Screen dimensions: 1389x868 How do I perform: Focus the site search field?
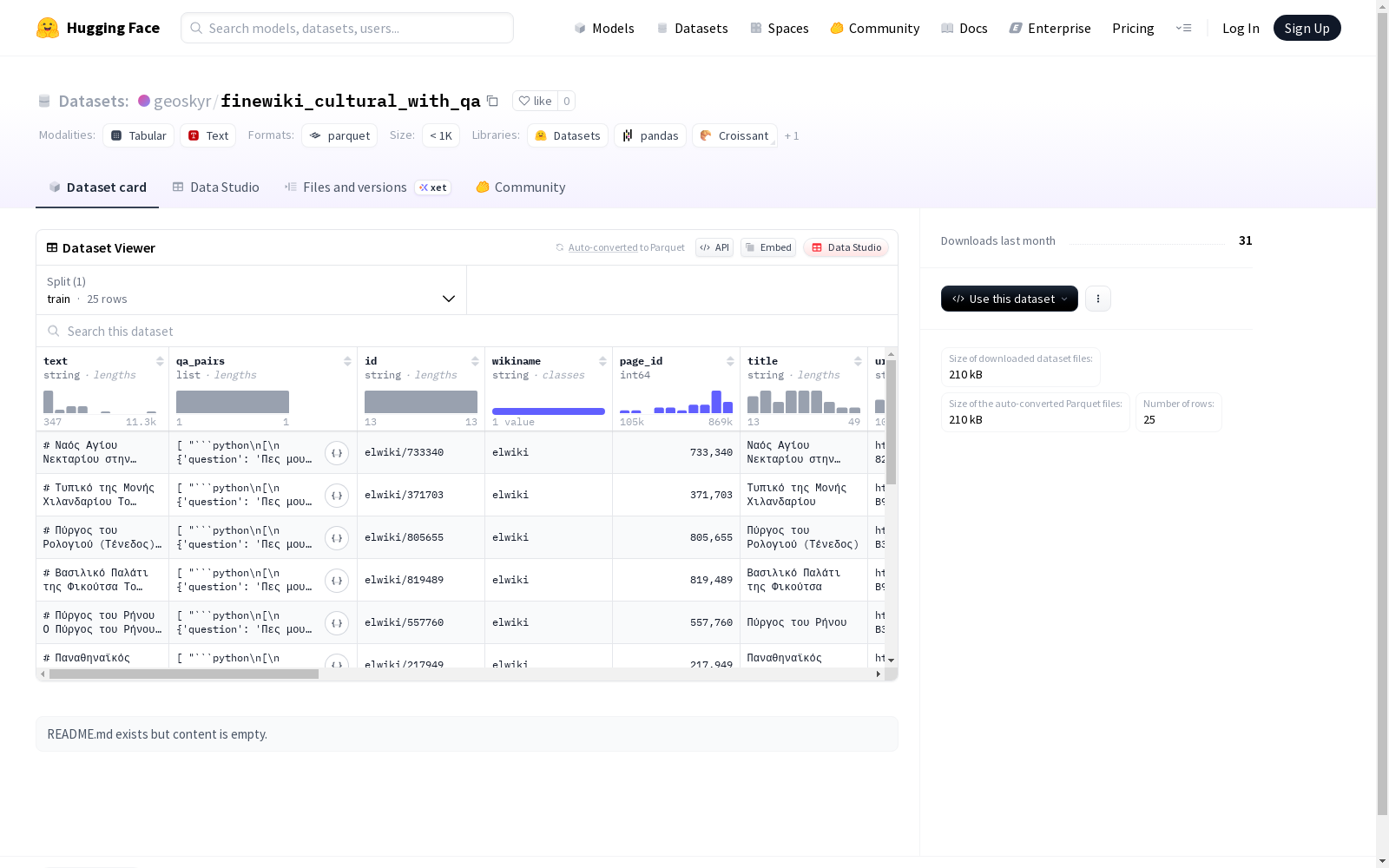[347, 28]
